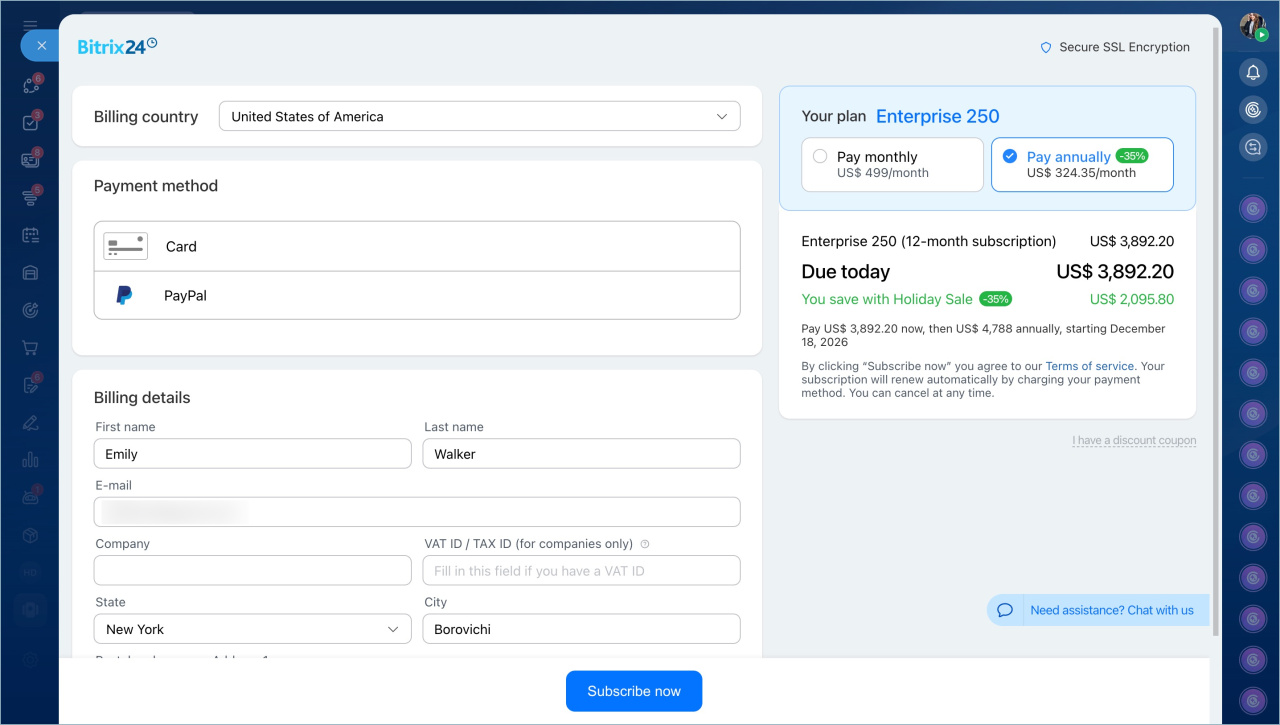The image size is (1280, 725).
Task: Open the shopping cart icon in left sidebar
Action: pos(30,348)
